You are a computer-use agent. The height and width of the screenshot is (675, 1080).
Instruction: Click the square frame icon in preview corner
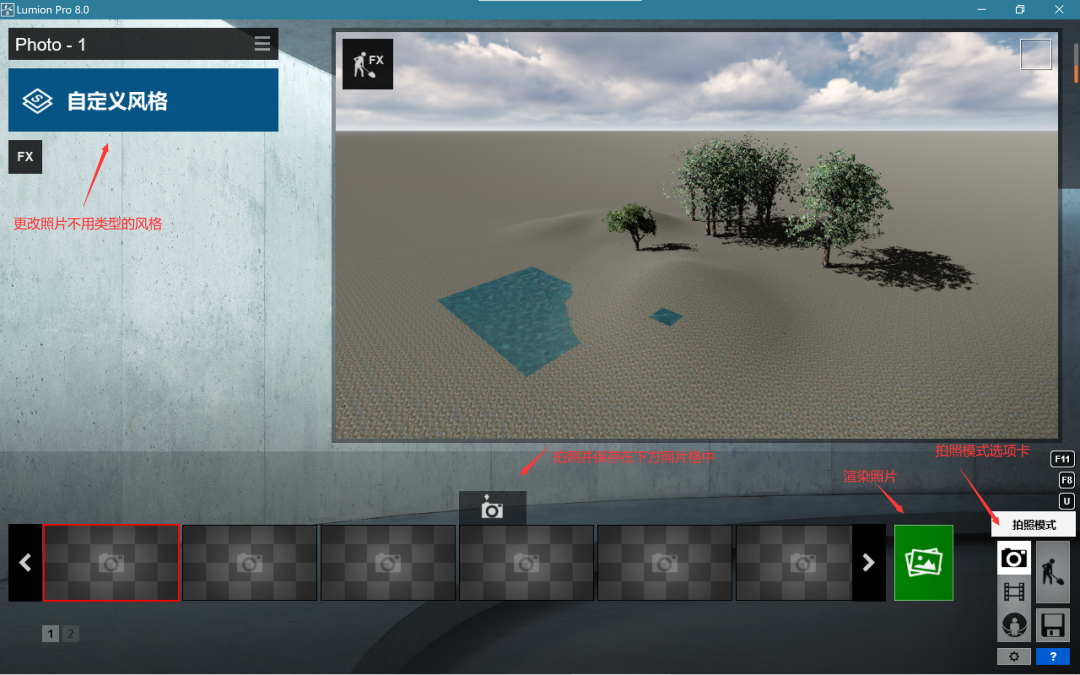(x=1035, y=54)
